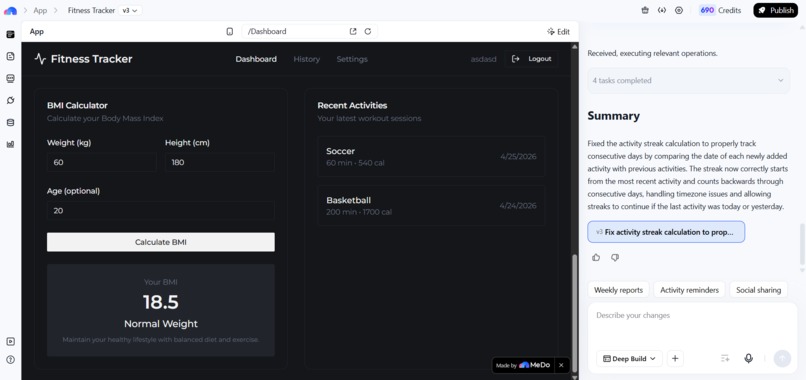The width and height of the screenshot is (806, 380).
Task: Click the Made by MeDo badge
Action: 523,365
